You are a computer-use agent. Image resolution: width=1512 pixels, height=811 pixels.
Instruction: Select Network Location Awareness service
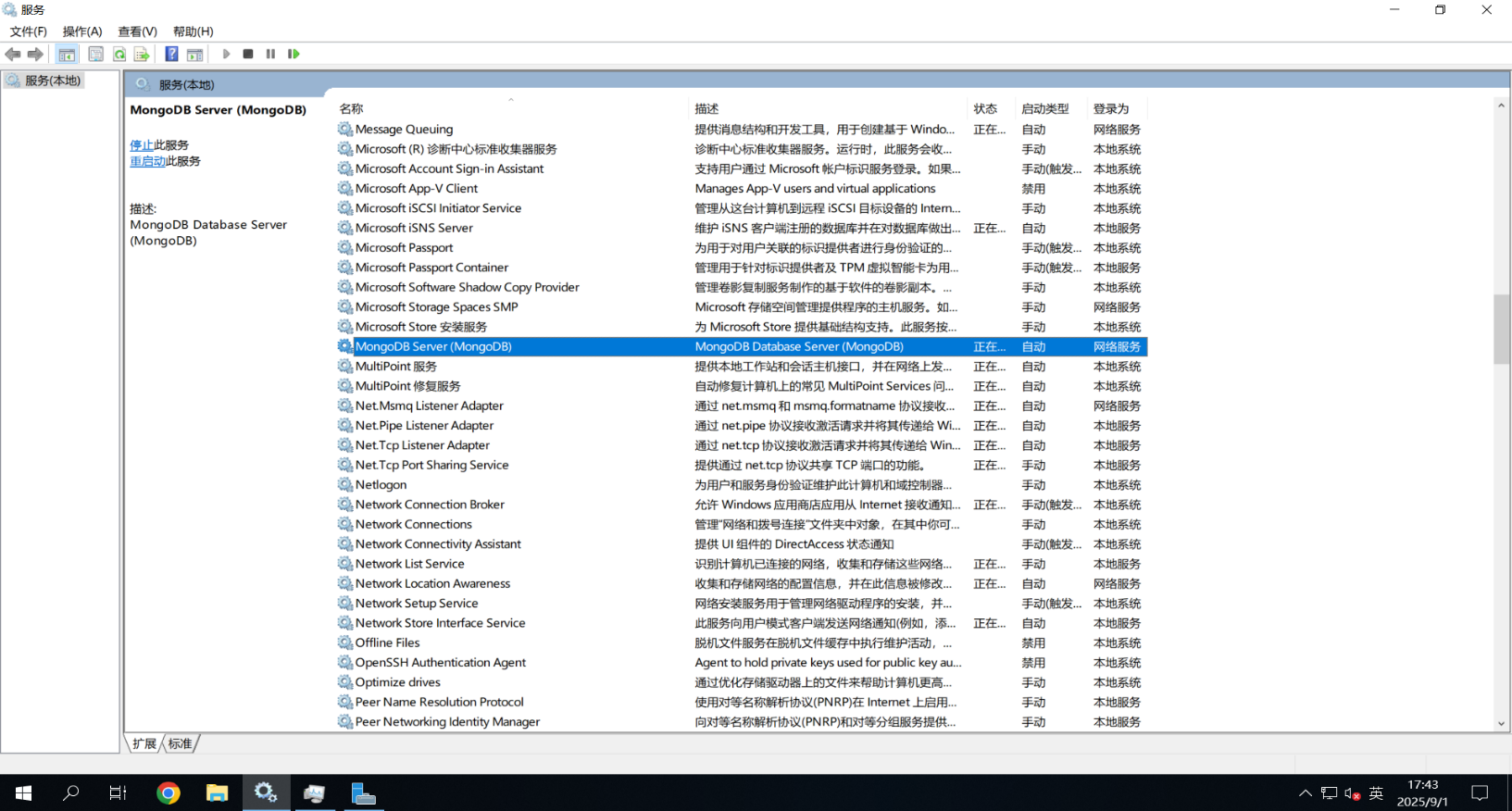(743, 583)
